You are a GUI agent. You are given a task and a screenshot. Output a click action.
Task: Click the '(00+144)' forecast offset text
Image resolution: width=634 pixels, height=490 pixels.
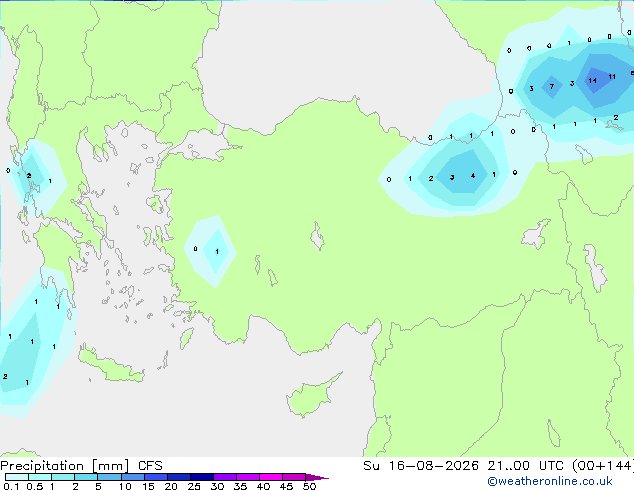click(603, 466)
